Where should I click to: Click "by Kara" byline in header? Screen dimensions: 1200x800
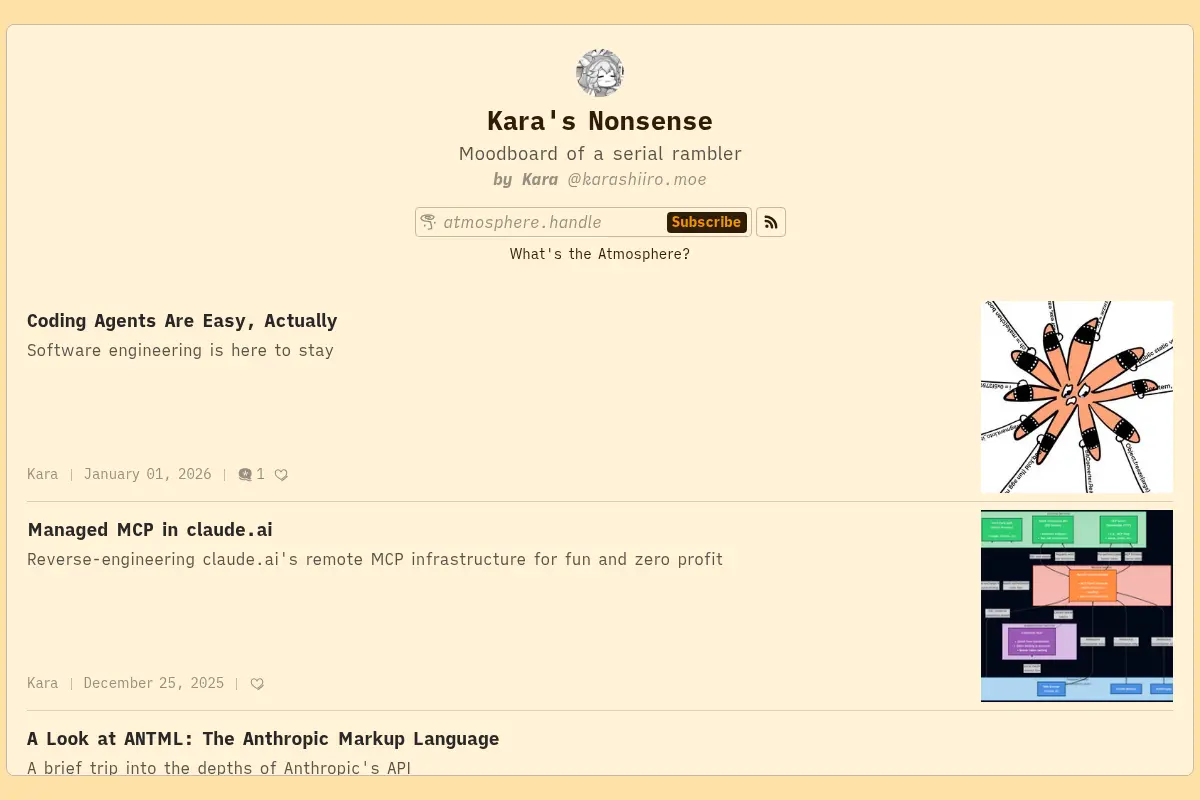(x=526, y=180)
